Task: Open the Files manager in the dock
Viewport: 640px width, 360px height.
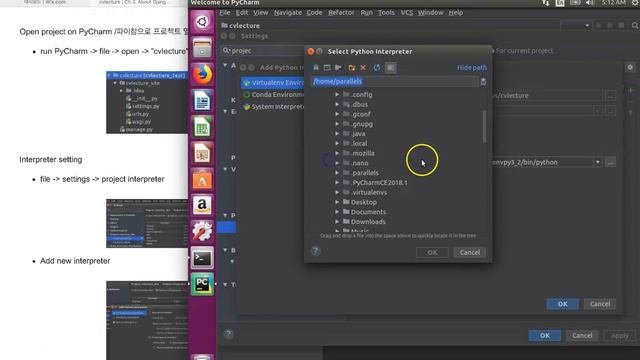Action: coord(202,48)
